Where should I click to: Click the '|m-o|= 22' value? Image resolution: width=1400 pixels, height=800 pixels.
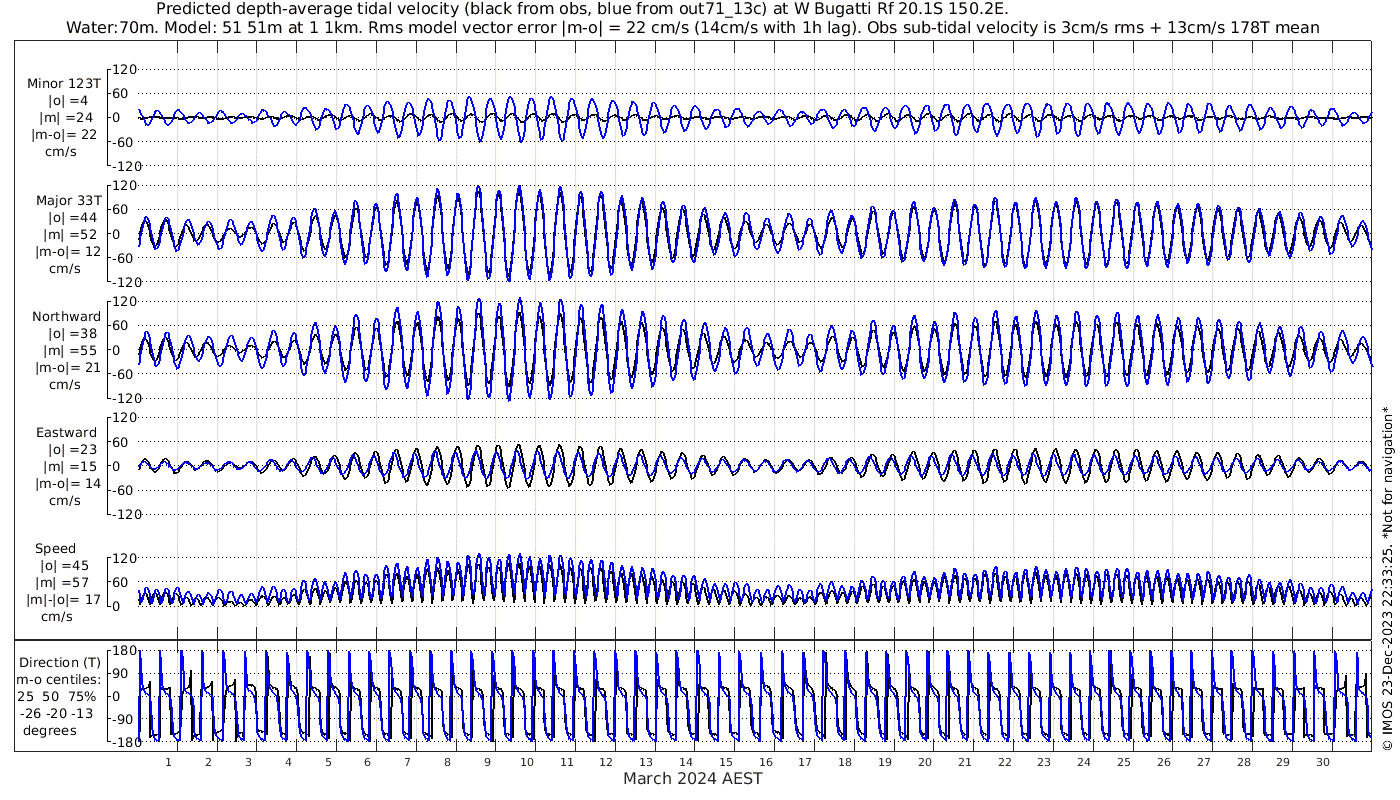pyautogui.click(x=64, y=135)
